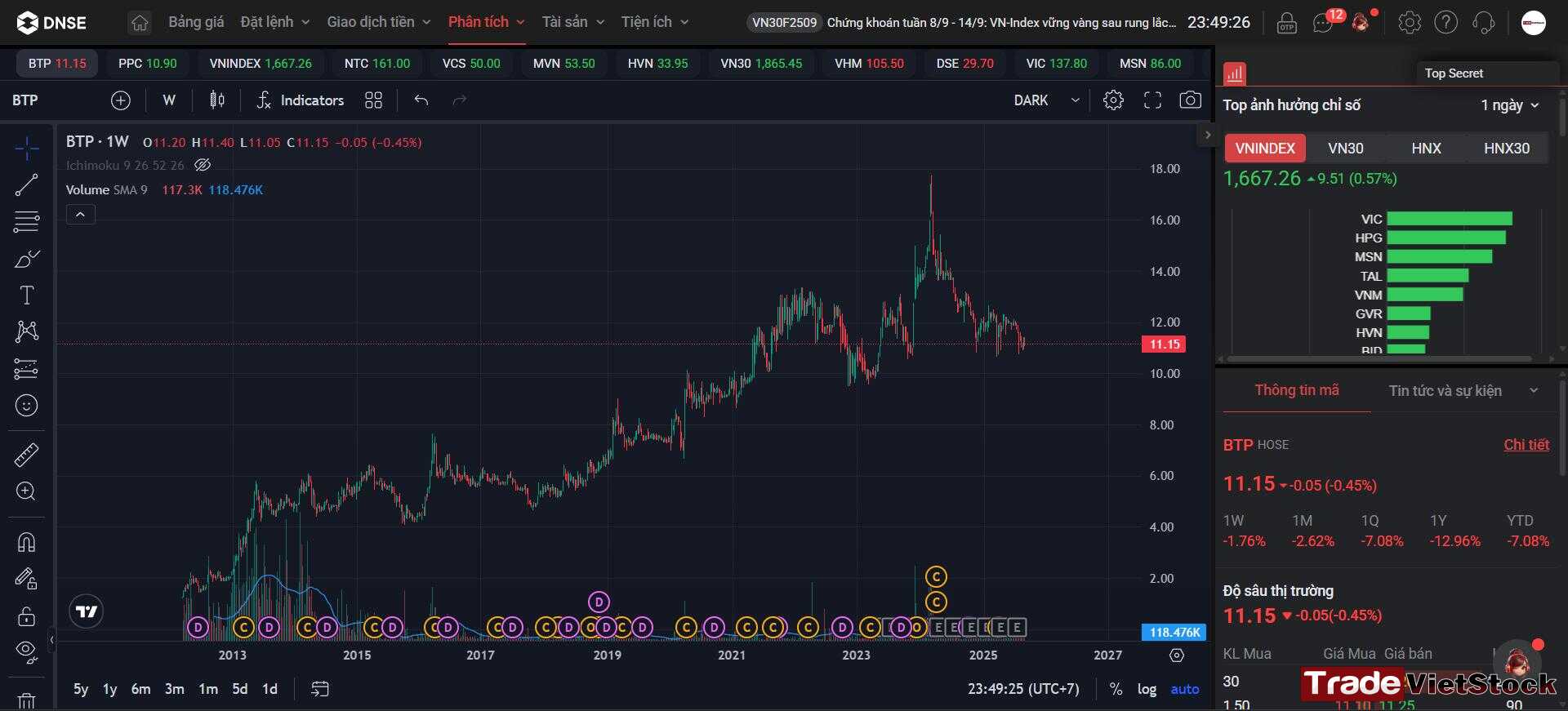Image resolution: width=1568 pixels, height=711 pixels.
Task: Collapse the right side panel
Action: pos(1208,135)
